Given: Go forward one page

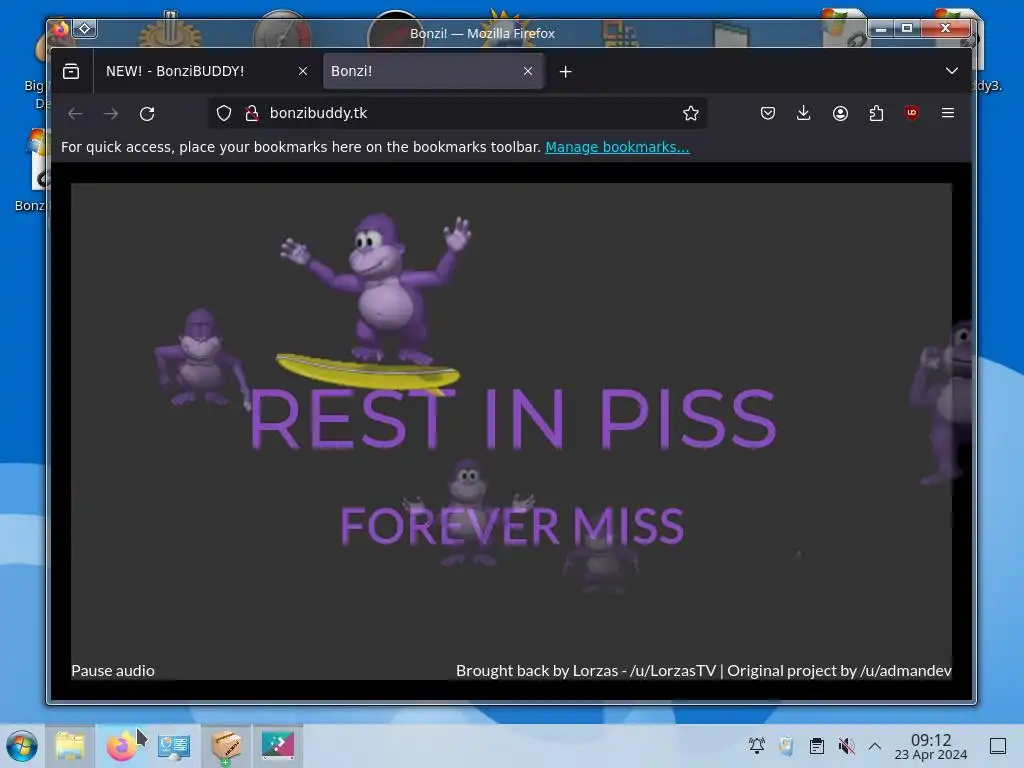Looking at the screenshot, I should click(x=111, y=114).
